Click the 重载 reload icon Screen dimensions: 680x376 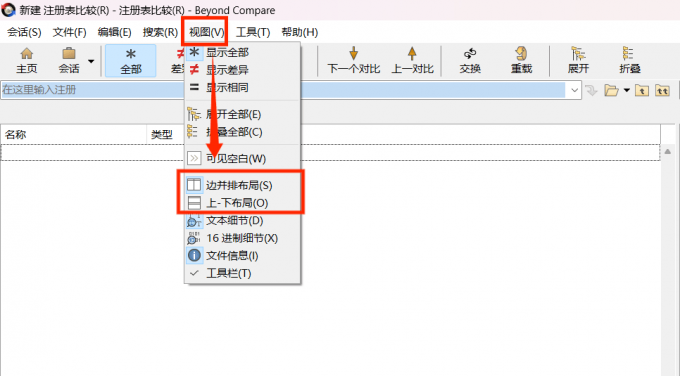tap(521, 61)
